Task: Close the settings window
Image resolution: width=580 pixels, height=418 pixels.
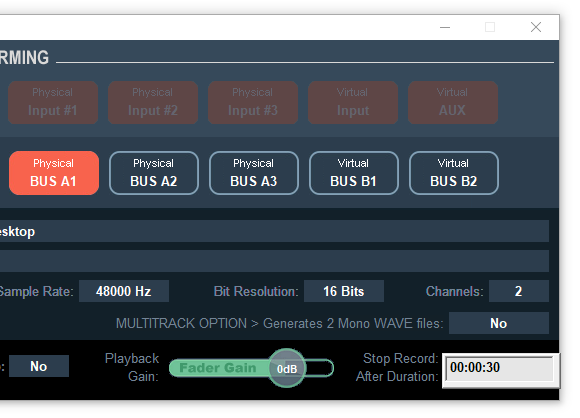Action: point(536,27)
